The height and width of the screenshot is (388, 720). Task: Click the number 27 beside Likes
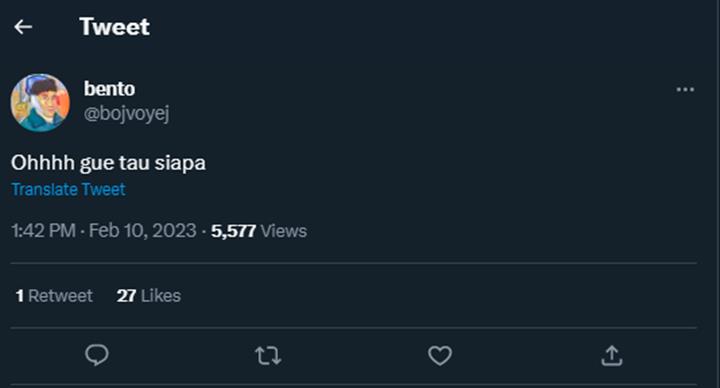point(126,296)
